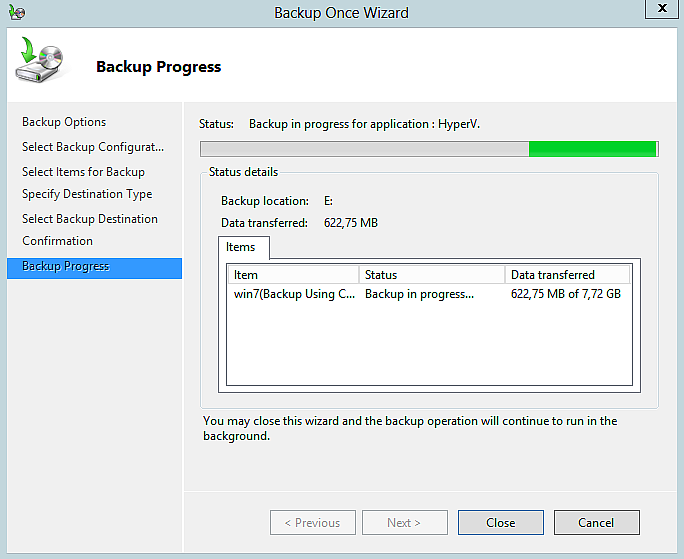Click the 'You may close this wizard' note
This screenshot has width=684, height=559.
point(410,429)
